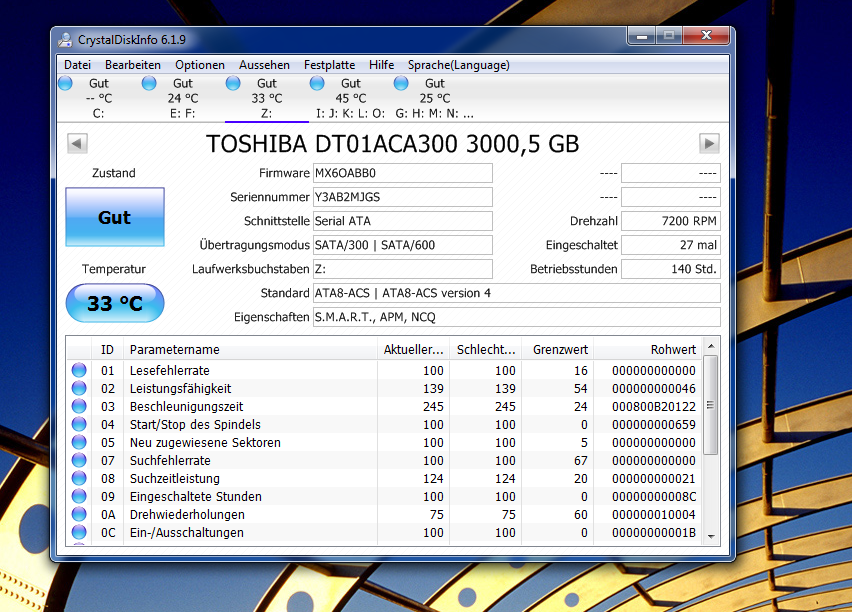Image resolution: width=852 pixels, height=612 pixels.
Task: Click the Seriennummer field Y3AB2MJGS
Action: [403, 197]
